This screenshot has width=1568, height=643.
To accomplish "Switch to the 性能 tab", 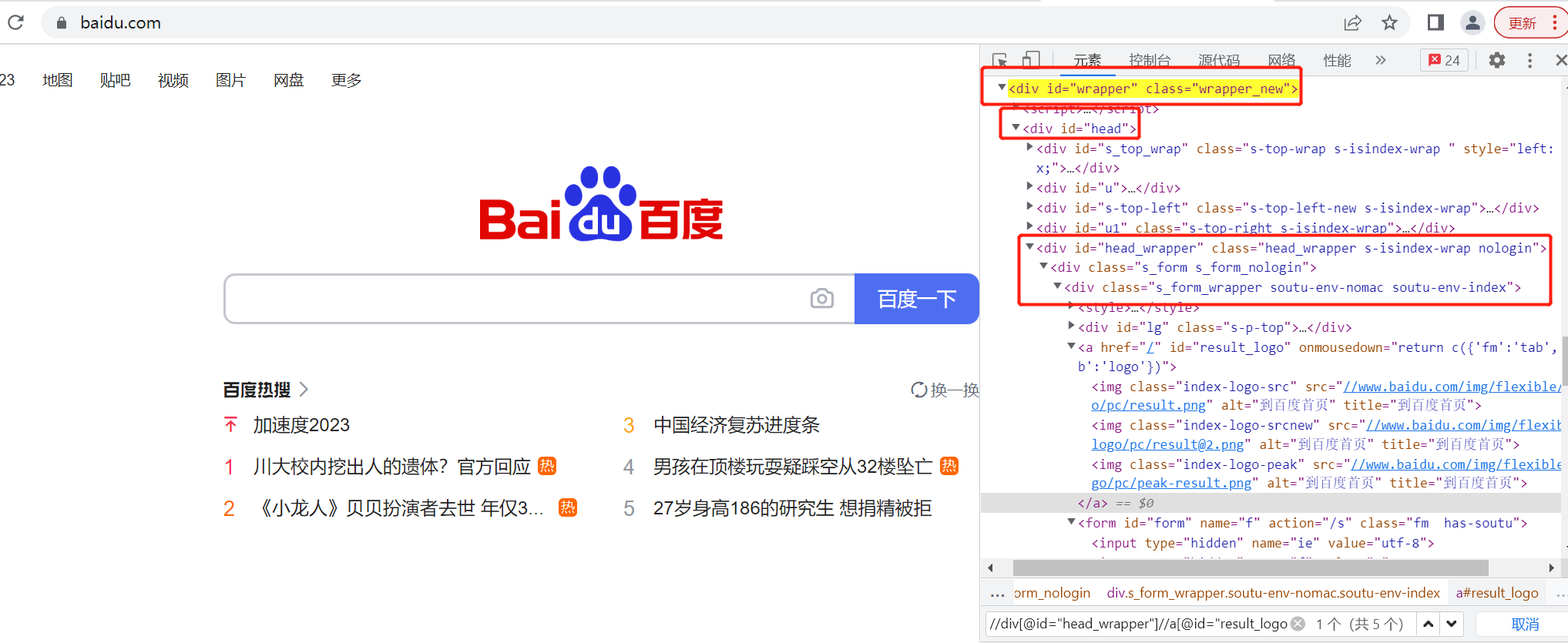I will tap(1337, 60).
